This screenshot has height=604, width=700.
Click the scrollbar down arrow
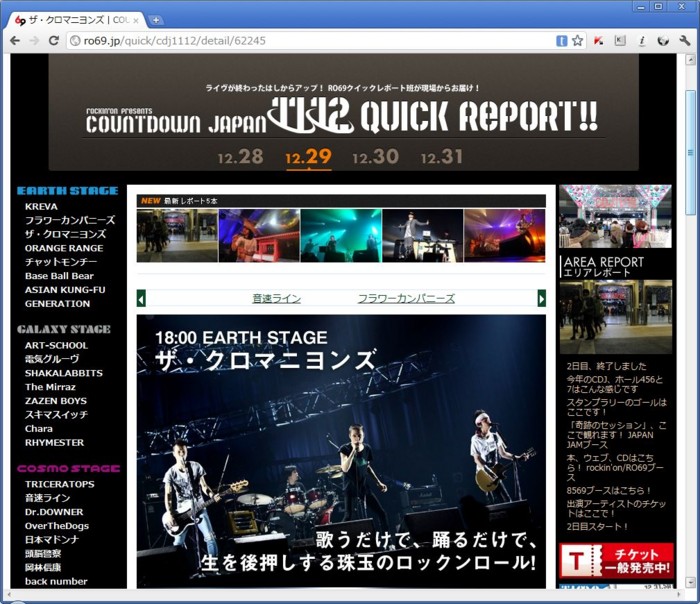pyautogui.click(x=690, y=582)
